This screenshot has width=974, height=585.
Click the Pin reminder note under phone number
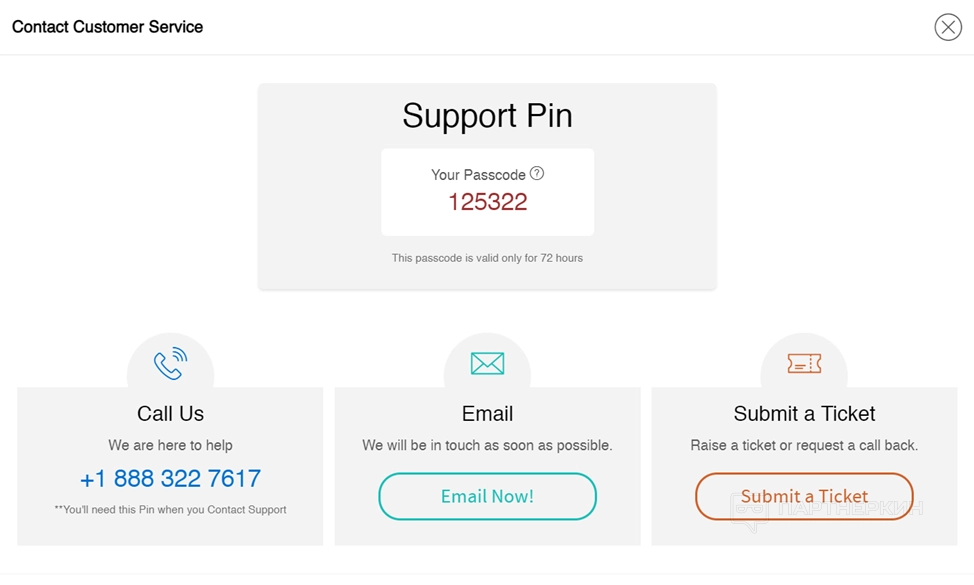170,510
